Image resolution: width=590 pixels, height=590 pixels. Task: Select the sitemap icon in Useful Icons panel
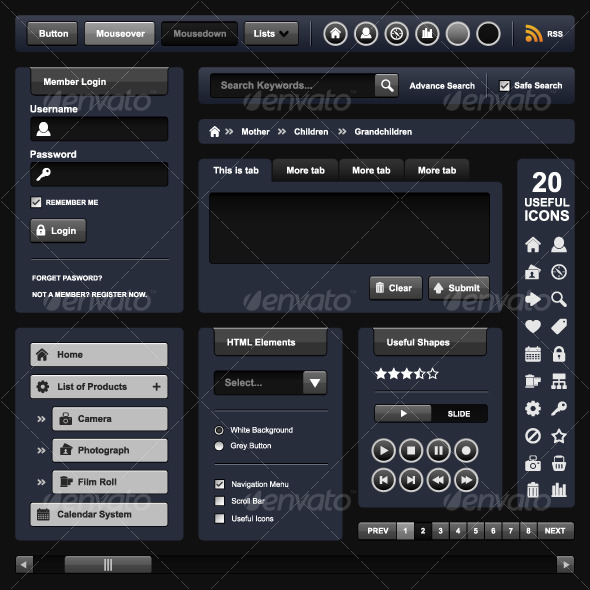point(559,381)
